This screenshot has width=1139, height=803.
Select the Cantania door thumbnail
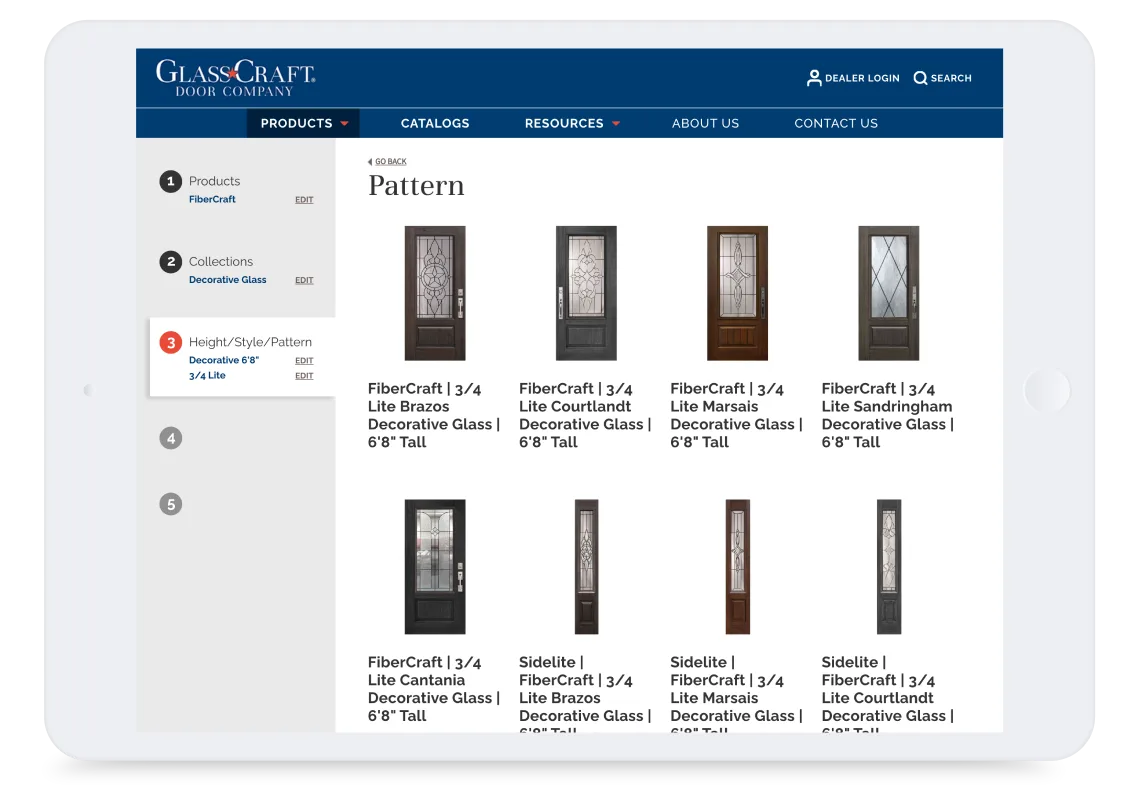(x=435, y=567)
